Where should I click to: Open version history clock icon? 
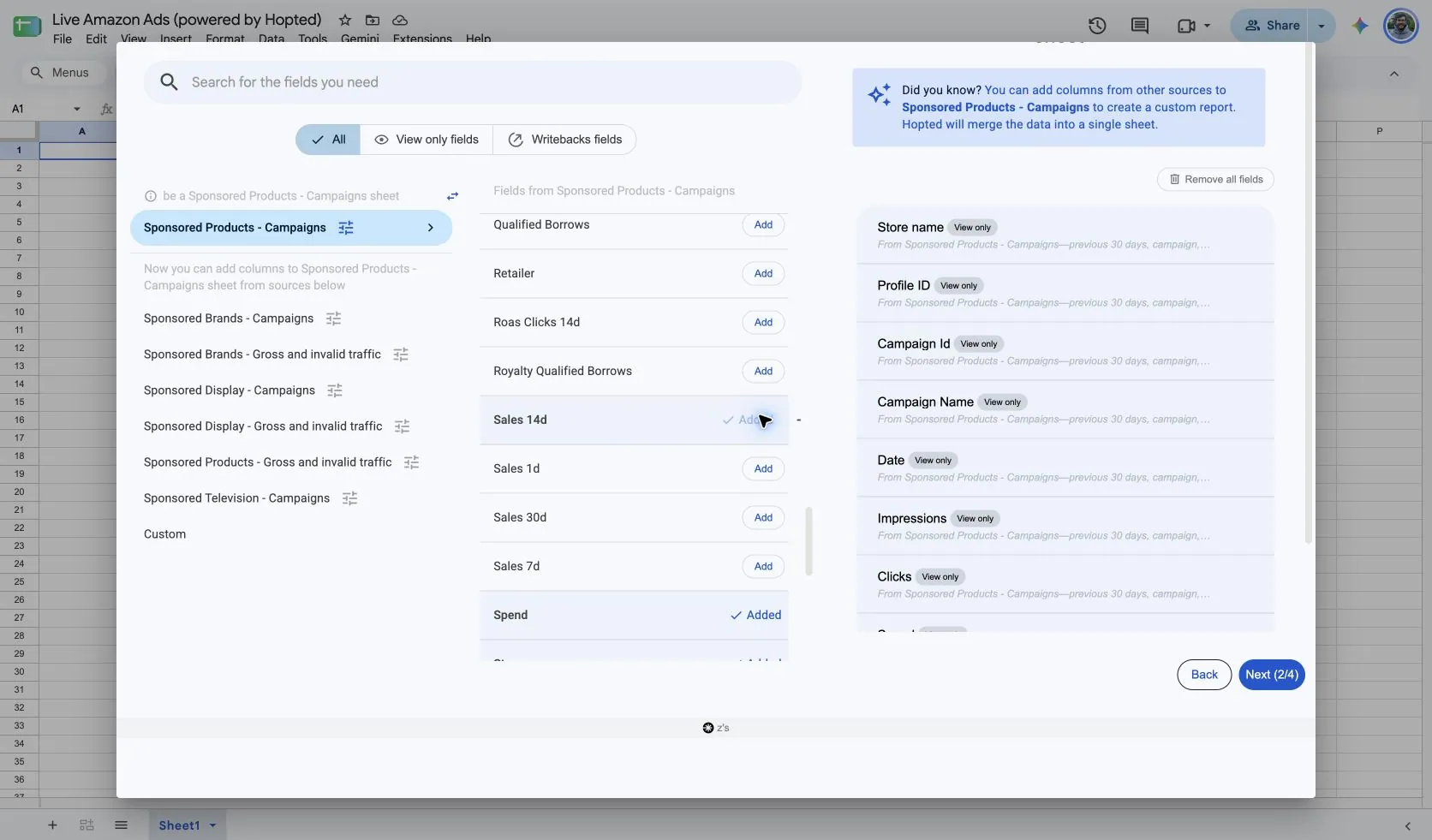click(1097, 26)
